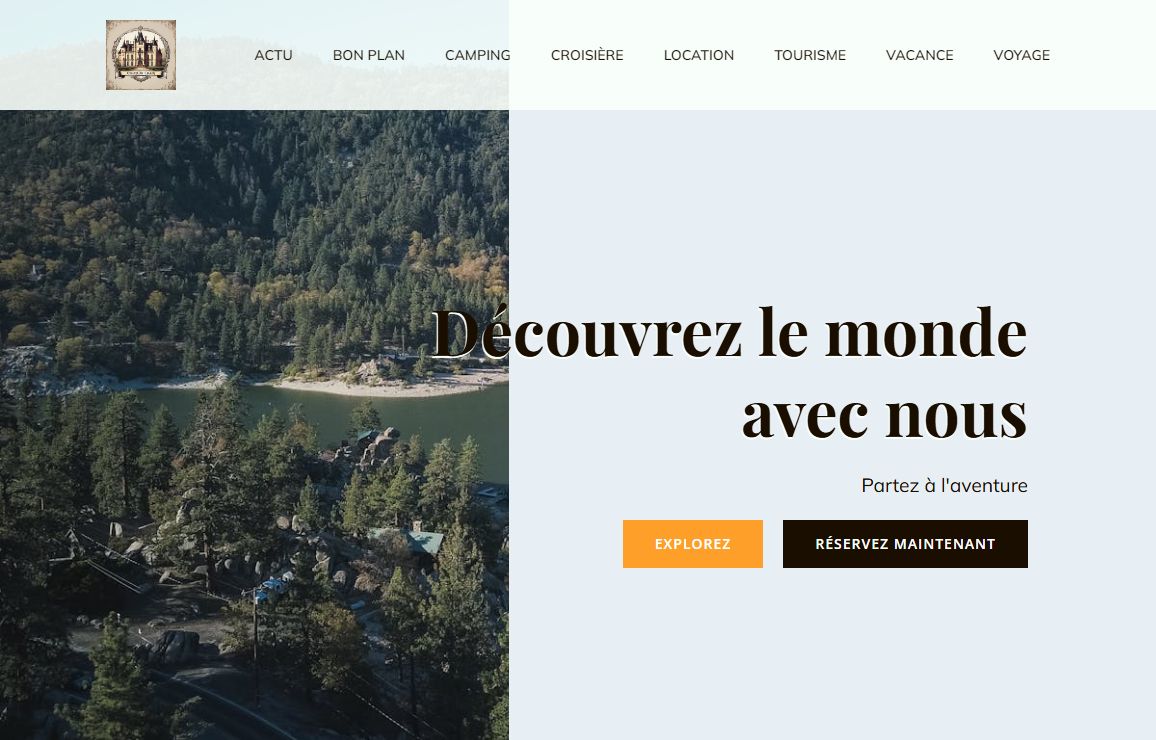Click the RÉSERVEZ MAINTENANT button
The image size is (1156, 740).
click(905, 544)
